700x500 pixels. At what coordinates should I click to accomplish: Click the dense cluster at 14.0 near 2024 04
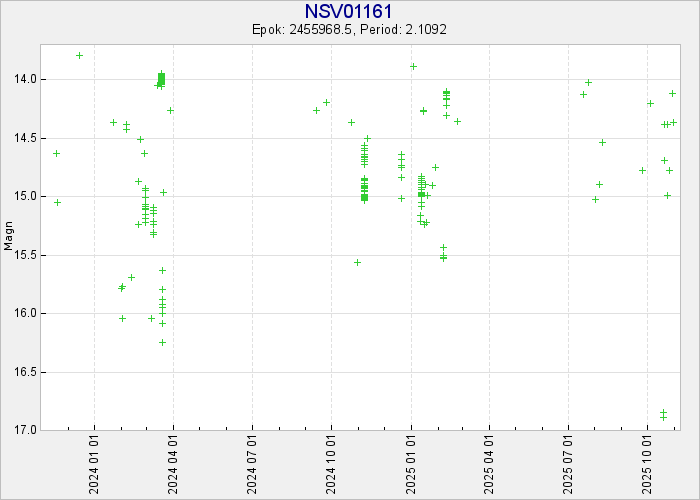[161, 79]
